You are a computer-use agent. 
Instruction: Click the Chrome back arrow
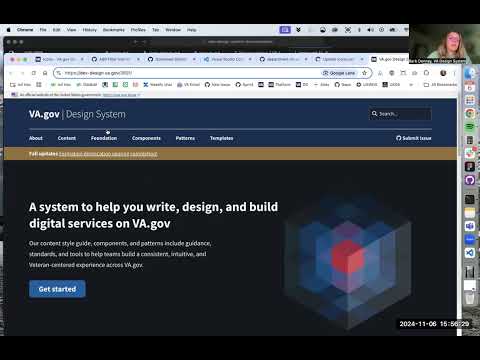click(11, 73)
